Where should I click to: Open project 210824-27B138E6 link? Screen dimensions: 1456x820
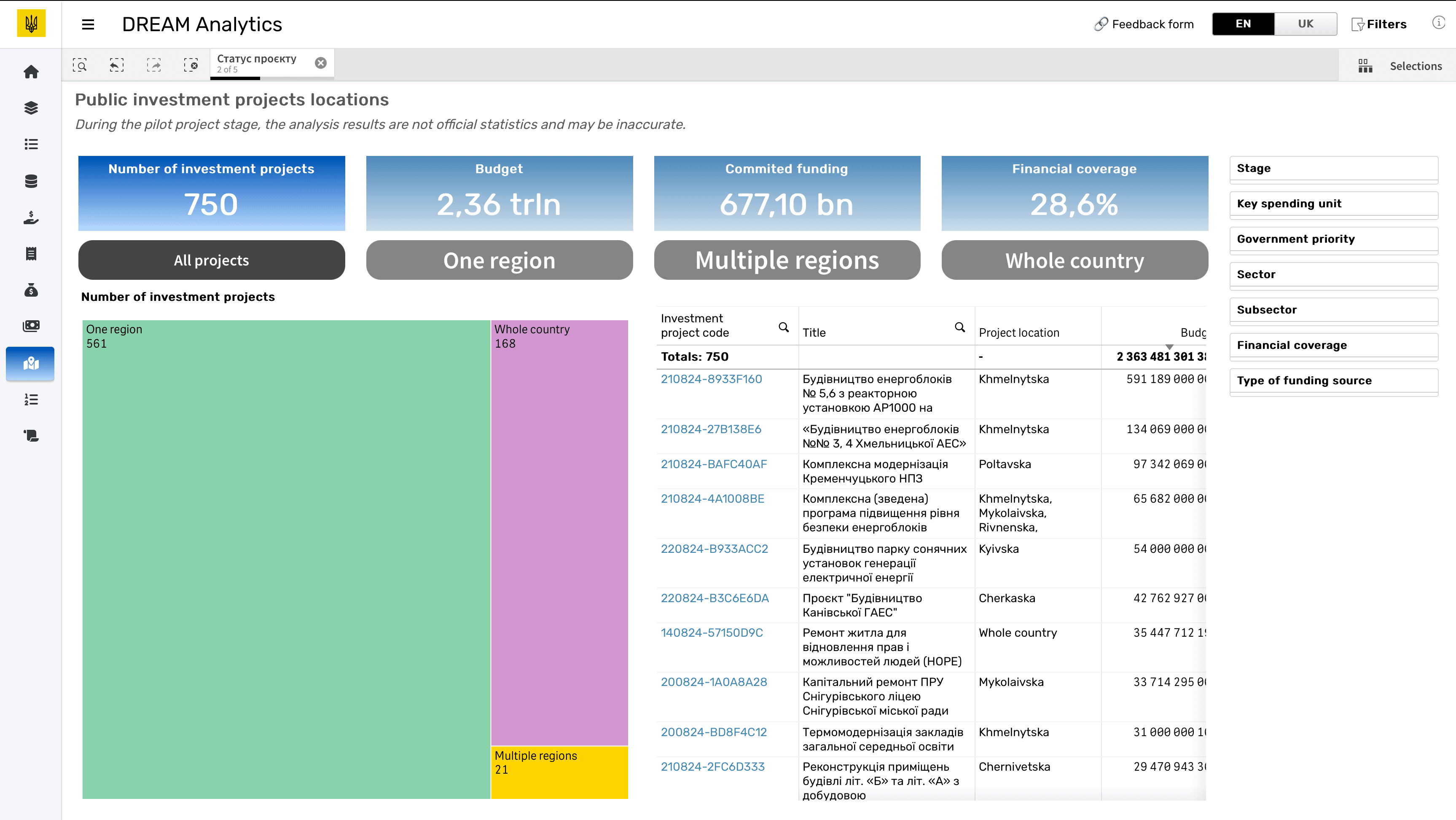(711, 429)
